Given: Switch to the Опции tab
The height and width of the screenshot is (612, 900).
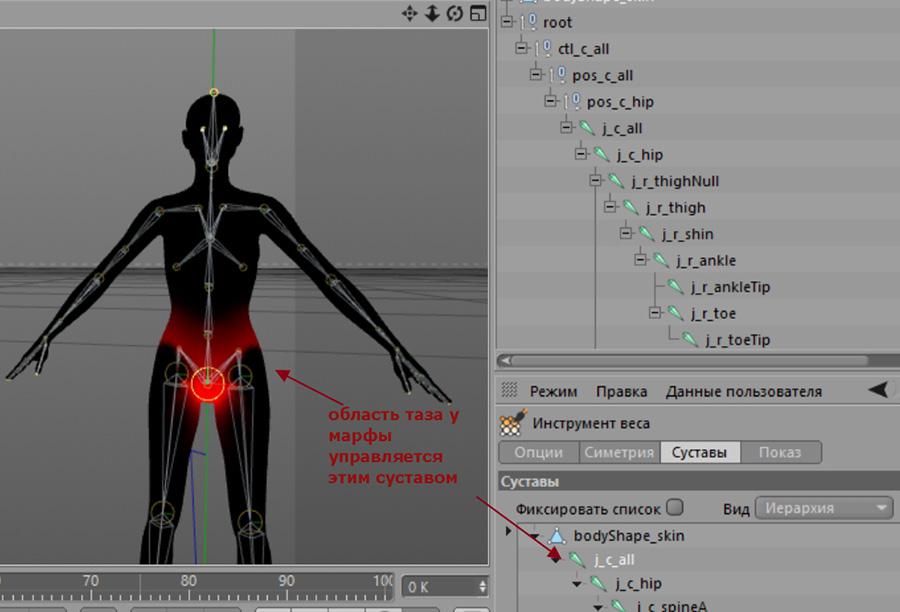Looking at the screenshot, I should [538, 452].
